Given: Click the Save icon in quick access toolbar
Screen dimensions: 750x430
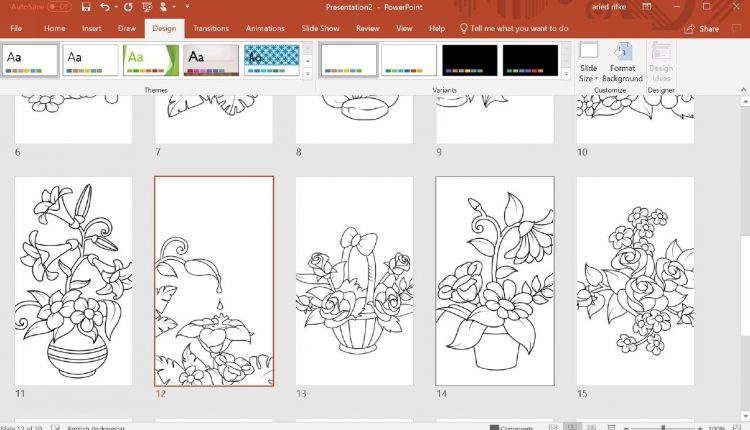Looking at the screenshot, I should click(87, 7).
